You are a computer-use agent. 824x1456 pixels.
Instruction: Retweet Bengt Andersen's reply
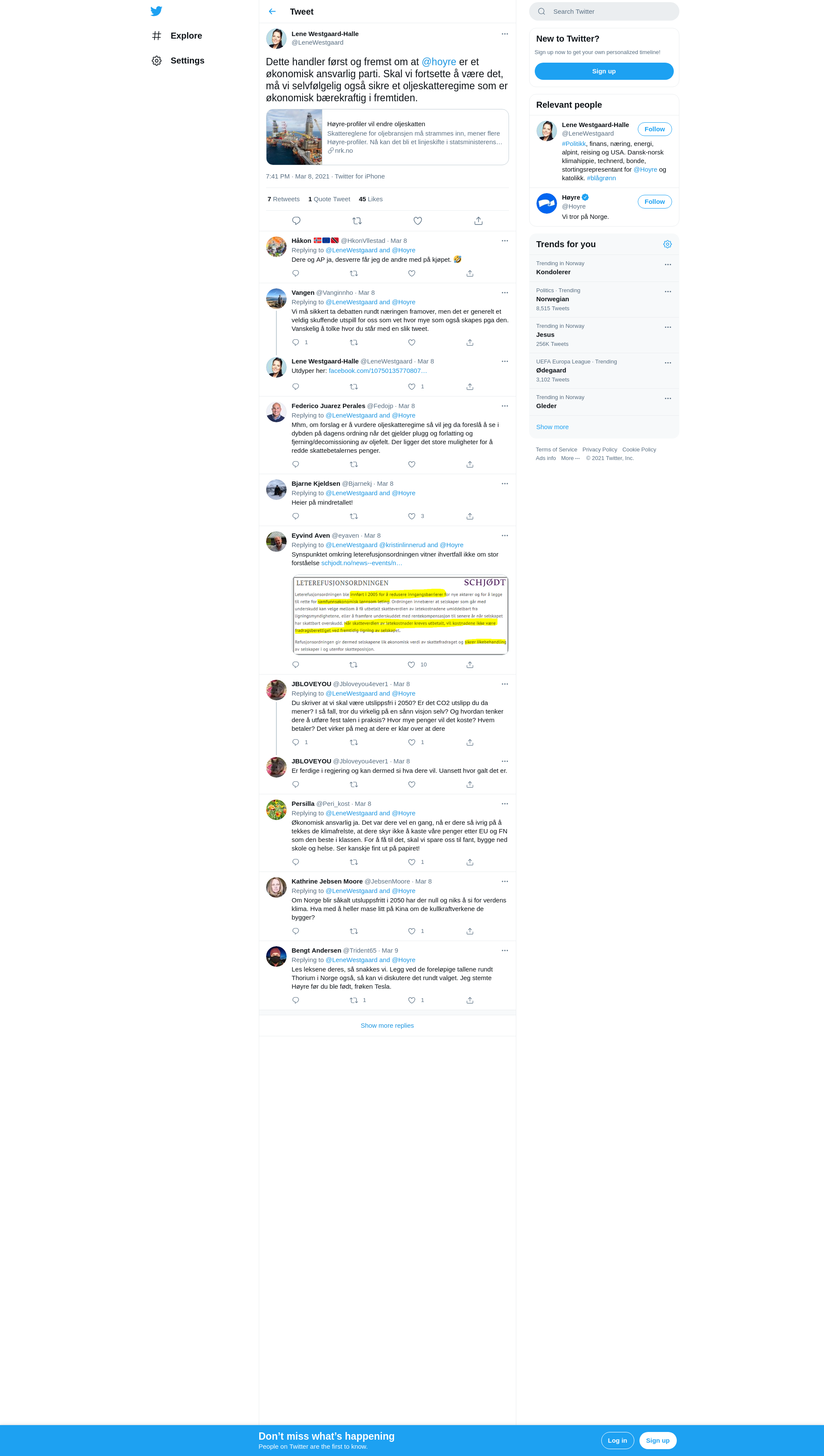[x=354, y=1000]
